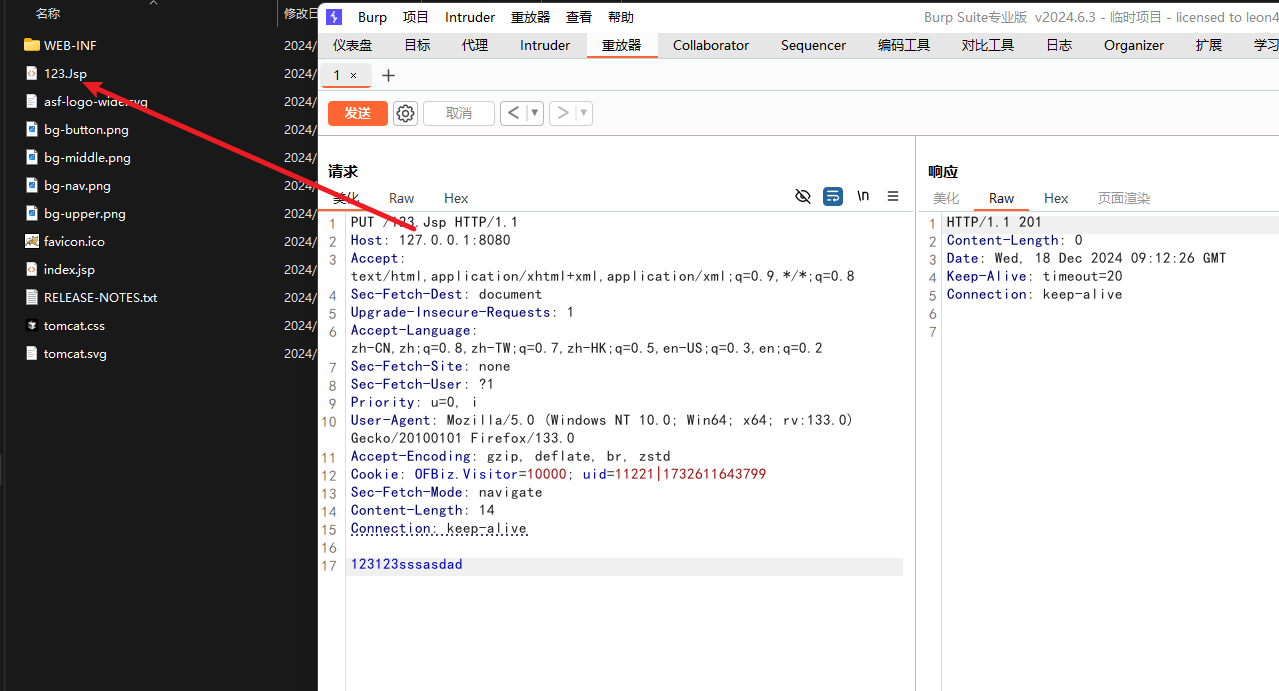
Task: Click the Burp Suite lightning logo icon
Action: [335, 17]
